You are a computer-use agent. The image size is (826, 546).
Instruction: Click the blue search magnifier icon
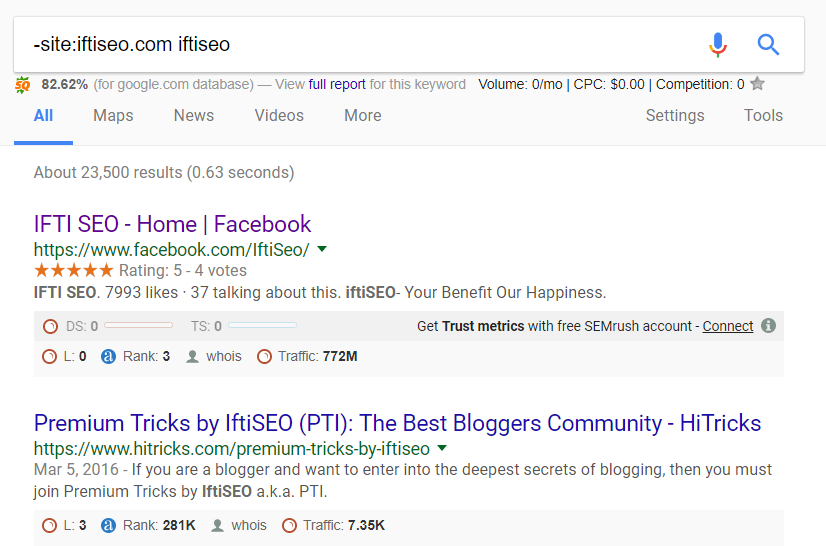pyautogui.click(x=768, y=45)
